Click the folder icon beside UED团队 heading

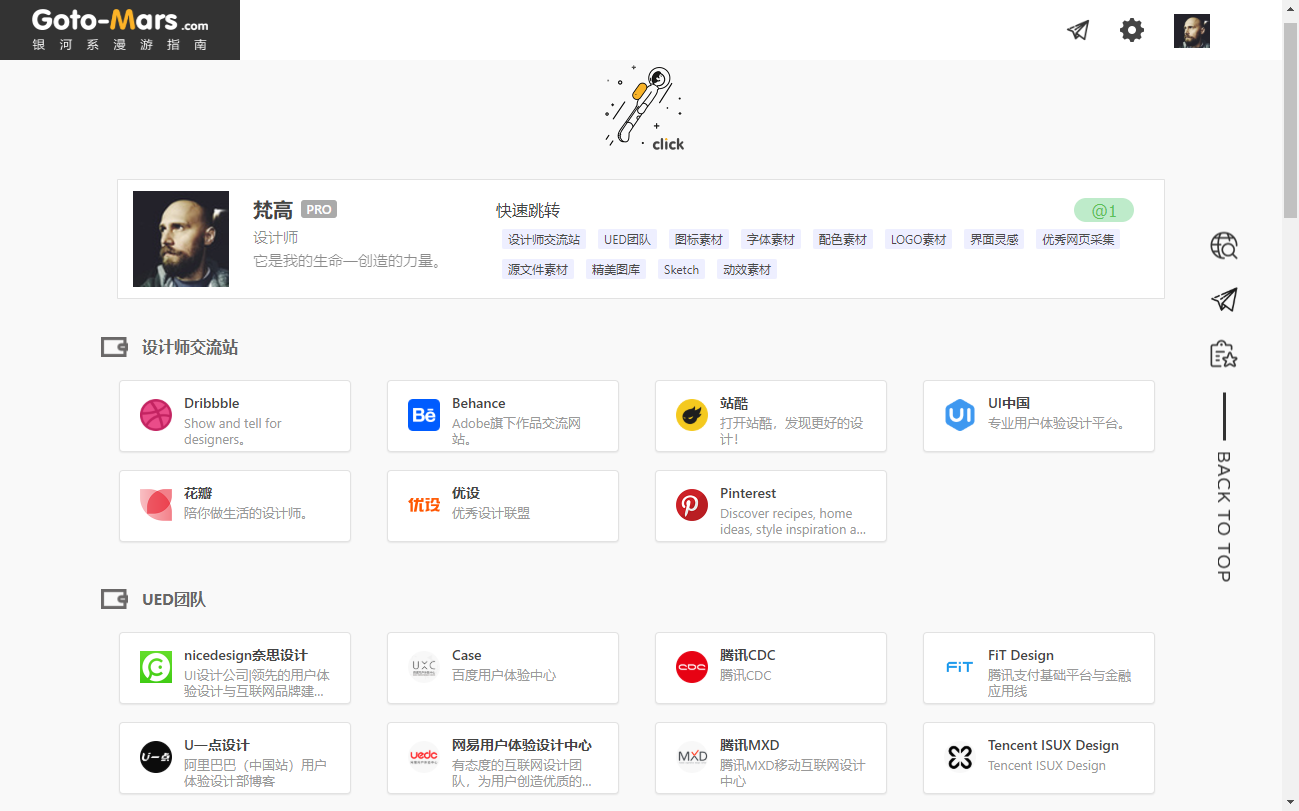pyautogui.click(x=114, y=600)
